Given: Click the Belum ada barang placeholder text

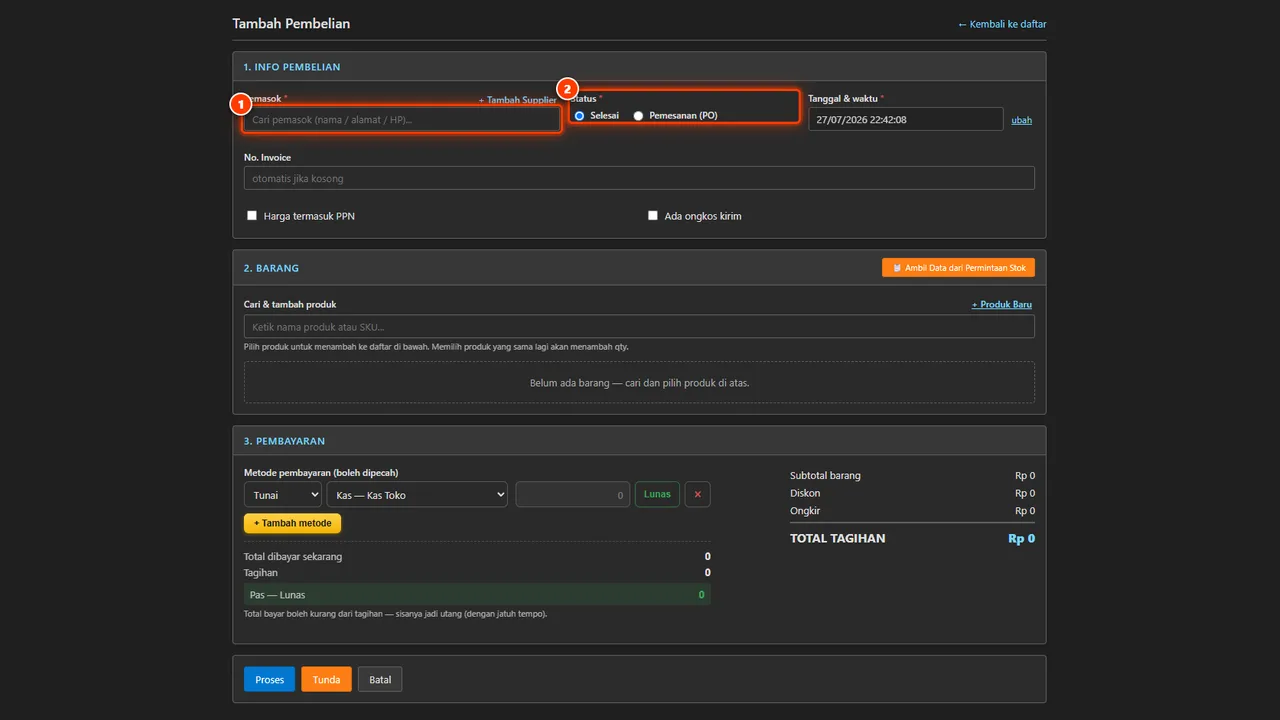Looking at the screenshot, I should pyautogui.click(x=639, y=383).
